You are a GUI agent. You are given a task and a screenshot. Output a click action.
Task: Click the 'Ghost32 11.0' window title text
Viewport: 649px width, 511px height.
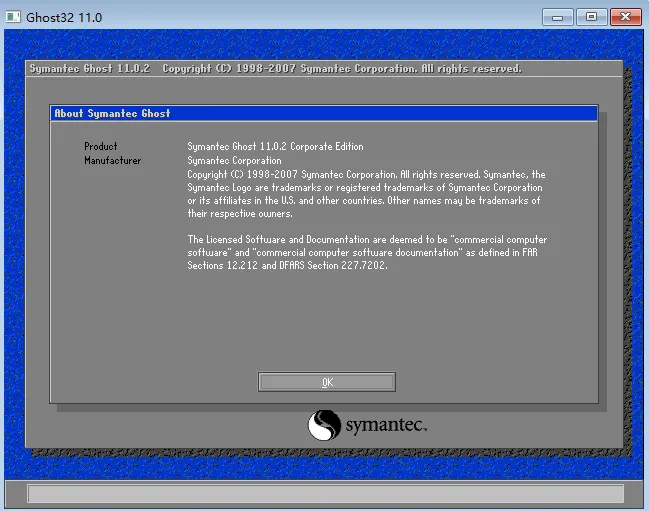coord(64,17)
